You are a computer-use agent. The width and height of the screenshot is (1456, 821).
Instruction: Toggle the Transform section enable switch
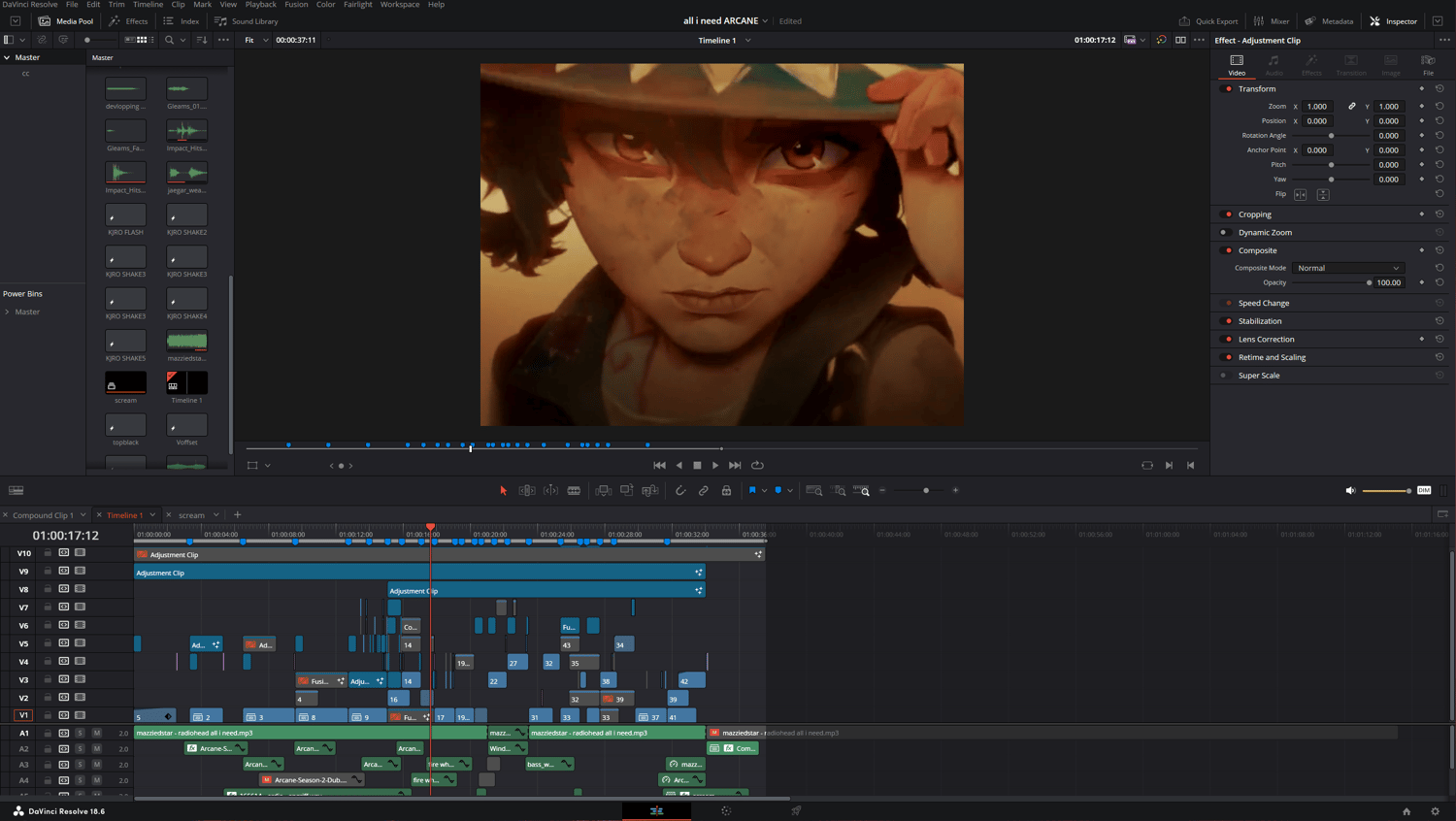click(x=1228, y=88)
